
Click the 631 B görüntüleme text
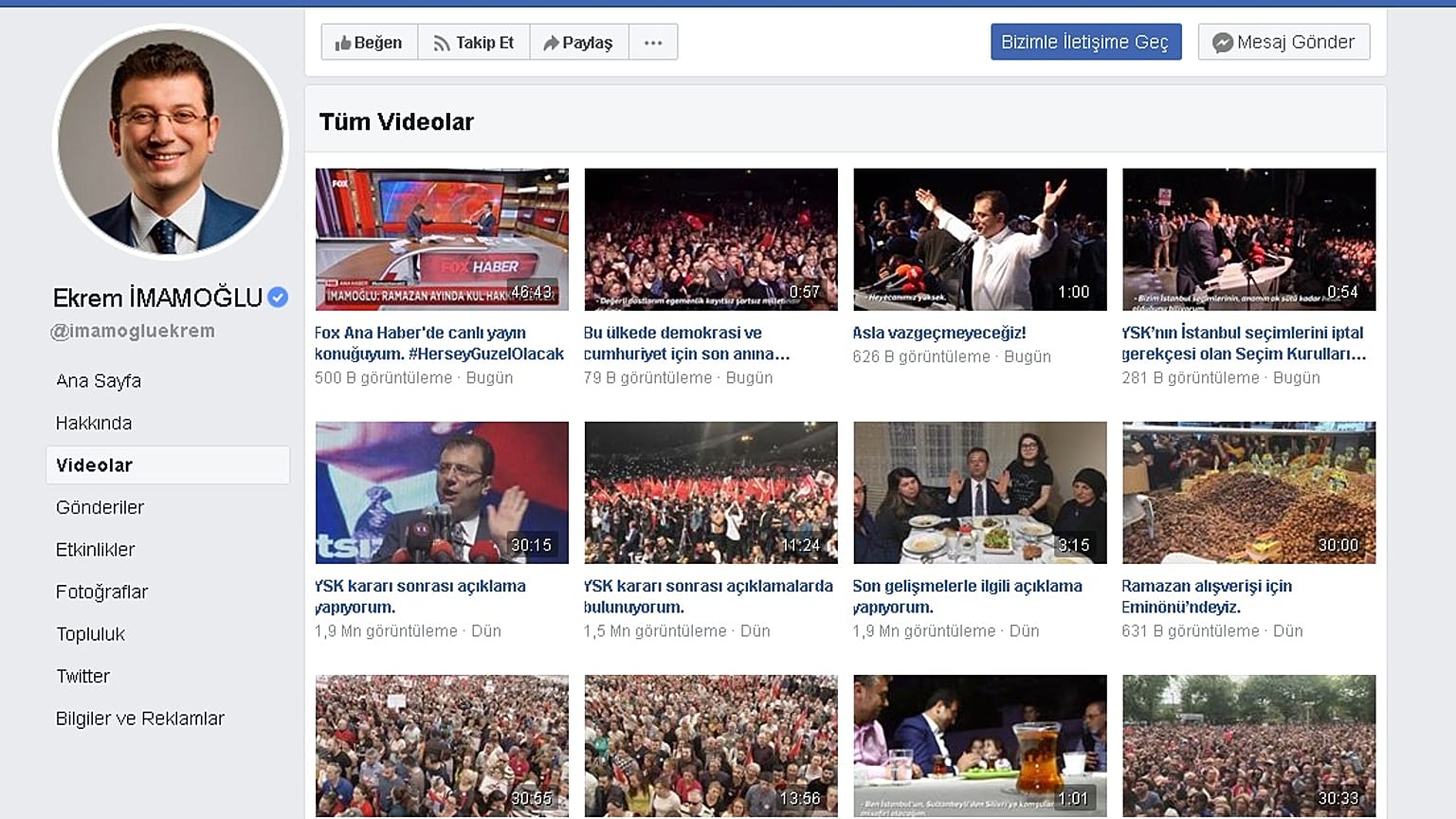1191,630
